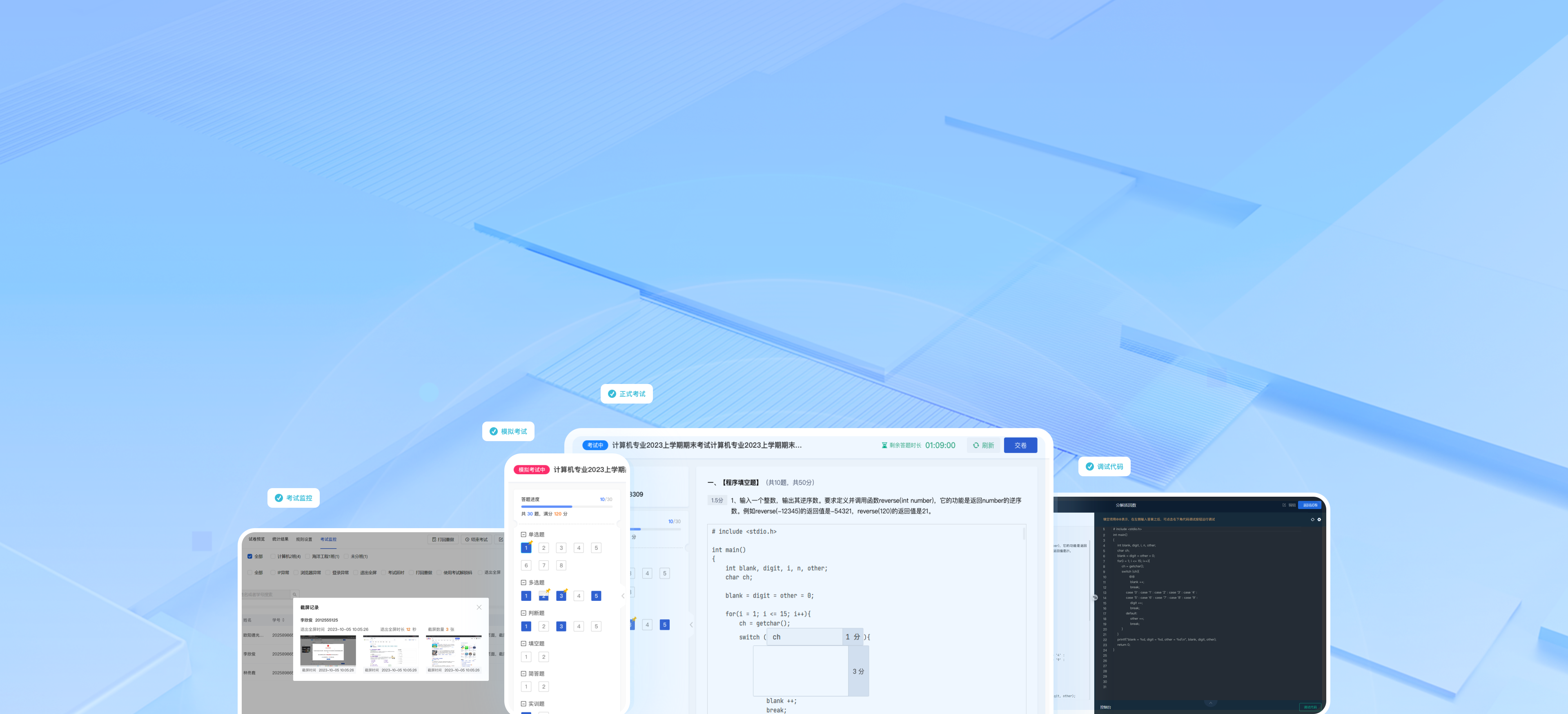Click the settings gear icon in code editor
The width and height of the screenshot is (1568, 714).
click(x=1319, y=519)
